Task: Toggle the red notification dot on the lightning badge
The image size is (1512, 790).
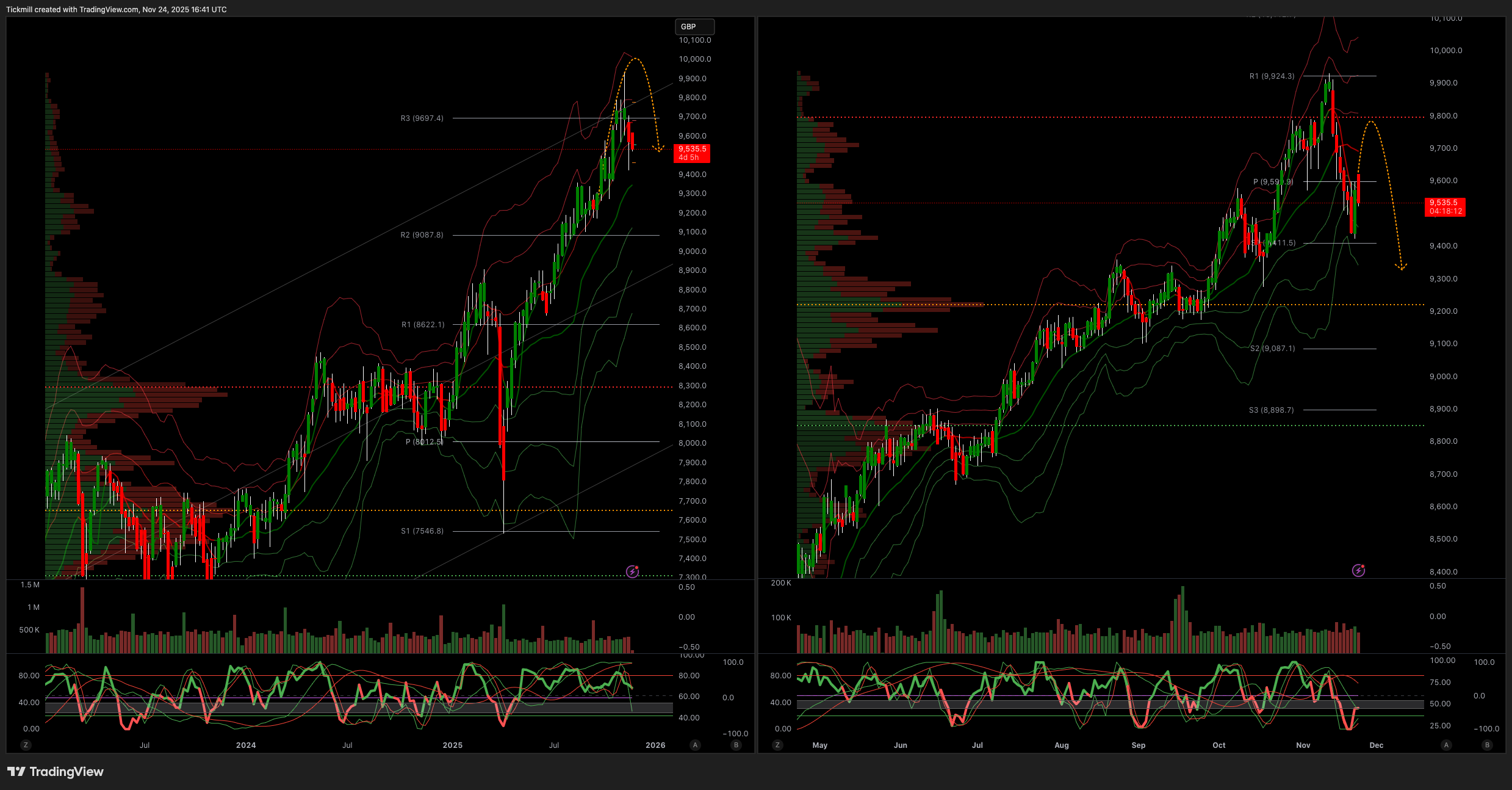Action: point(637,568)
